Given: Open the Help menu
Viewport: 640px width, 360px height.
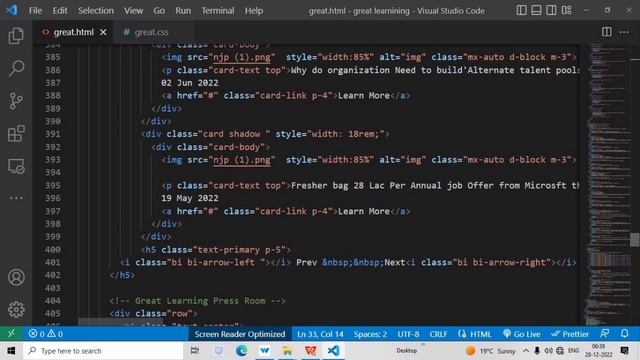Looking at the screenshot, I should click(x=253, y=11).
